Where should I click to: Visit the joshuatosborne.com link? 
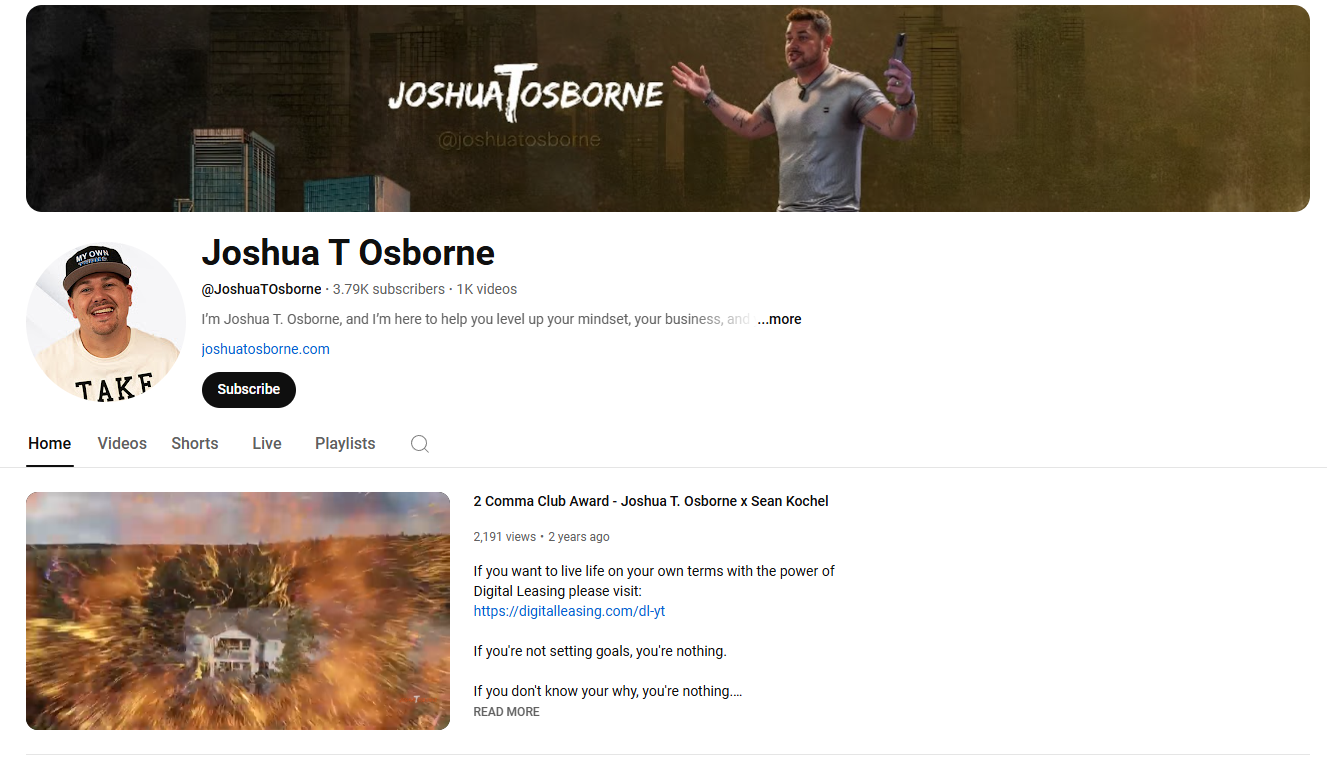coord(266,349)
